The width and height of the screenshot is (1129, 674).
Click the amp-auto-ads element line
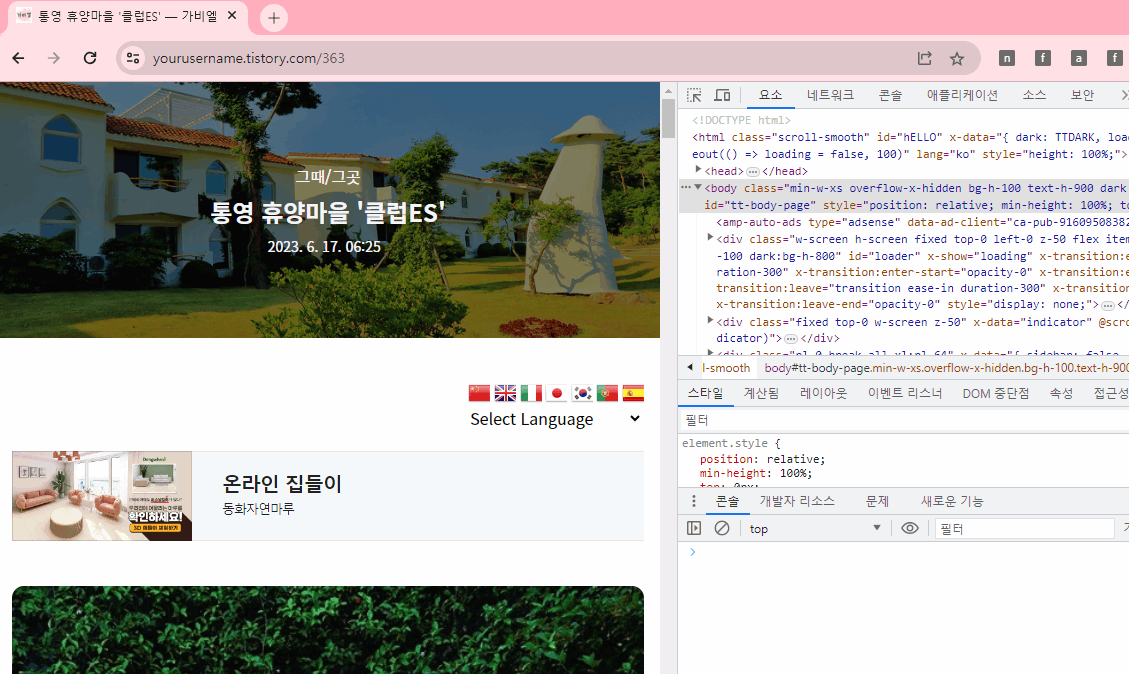click(922, 223)
